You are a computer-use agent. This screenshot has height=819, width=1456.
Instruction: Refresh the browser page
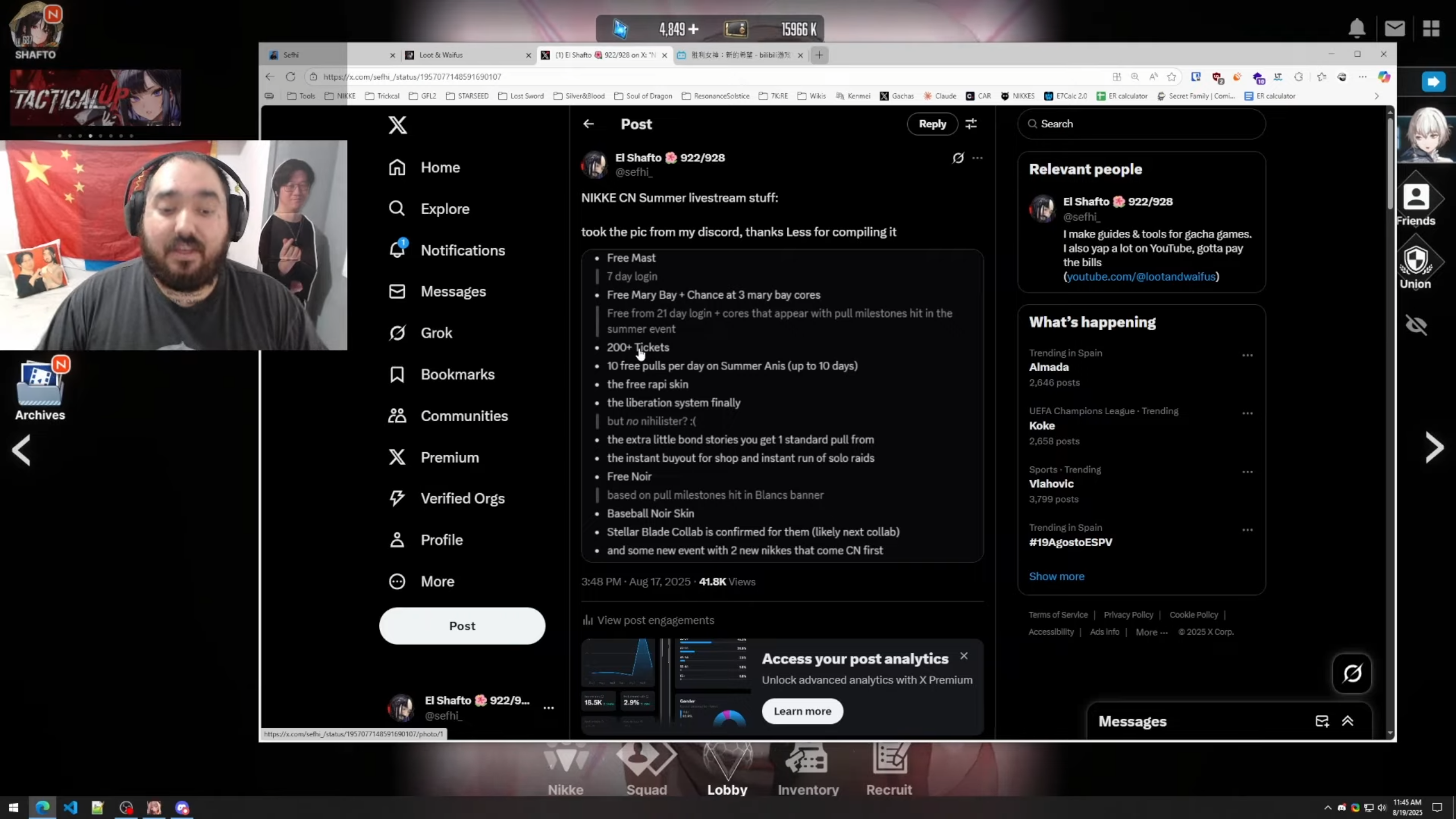(x=291, y=77)
